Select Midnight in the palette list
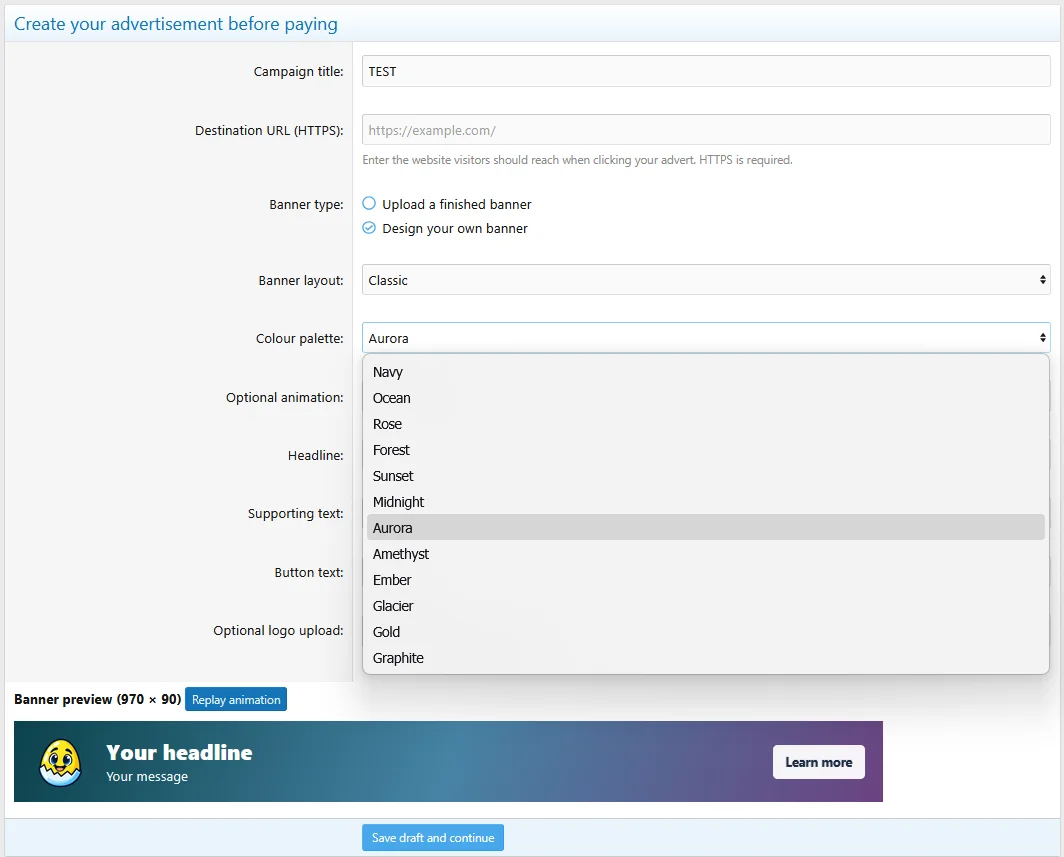Viewport: 1064px width, 857px height. click(706, 502)
